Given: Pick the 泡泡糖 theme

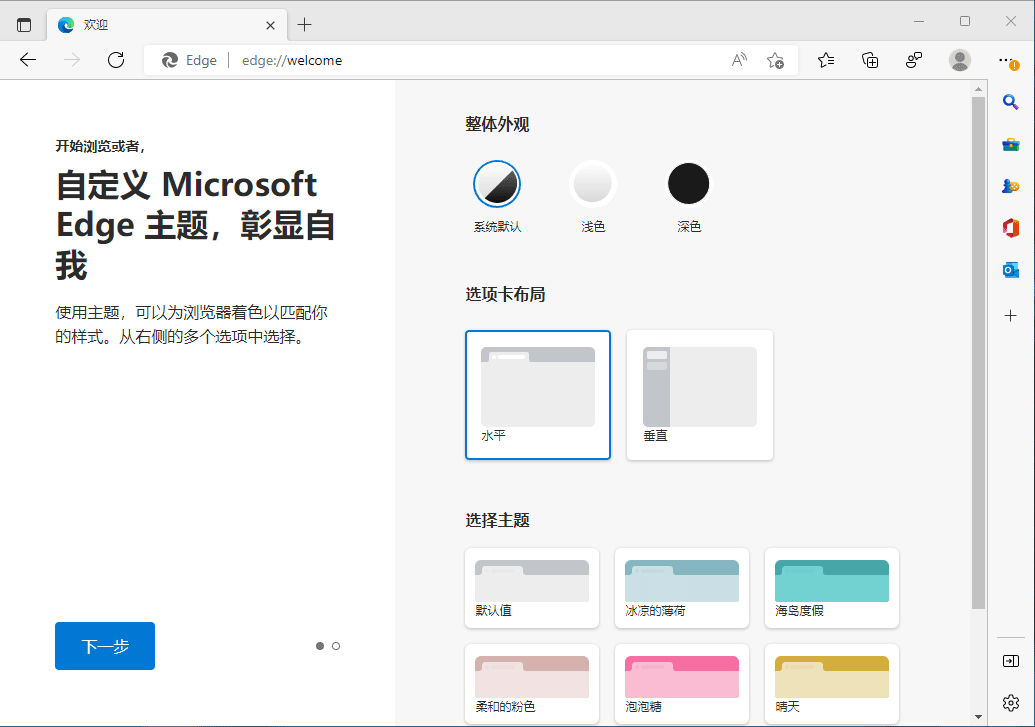Looking at the screenshot, I should [x=682, y=684].
